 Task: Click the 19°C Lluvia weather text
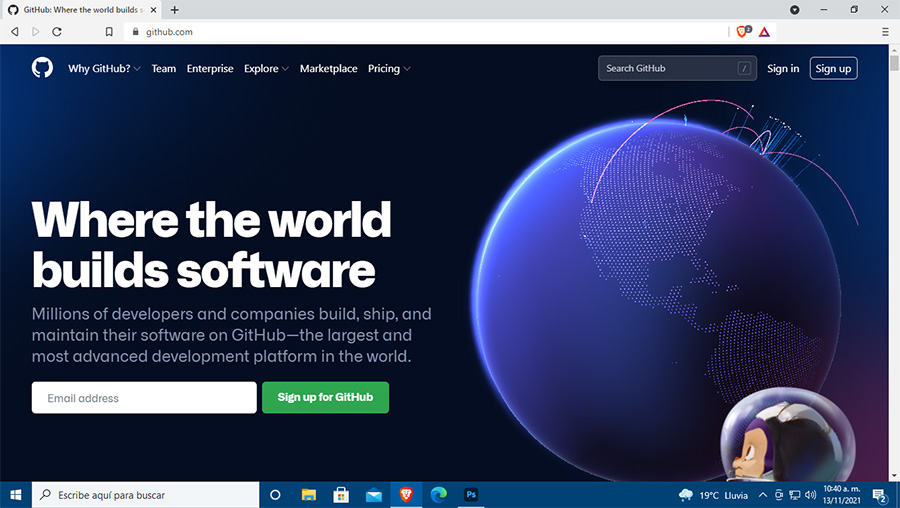pos(723,495)
